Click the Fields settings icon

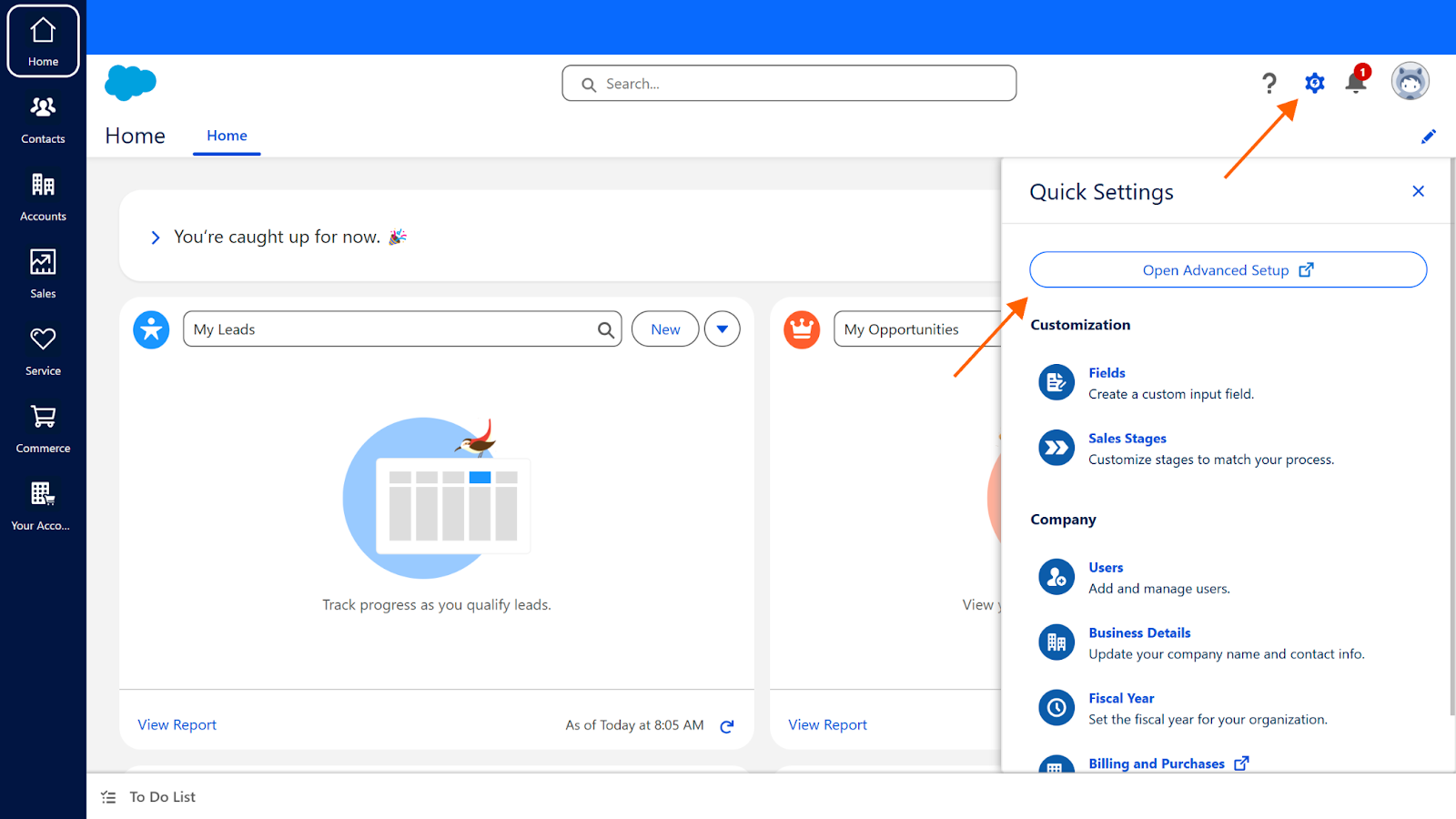(1057, 382)
